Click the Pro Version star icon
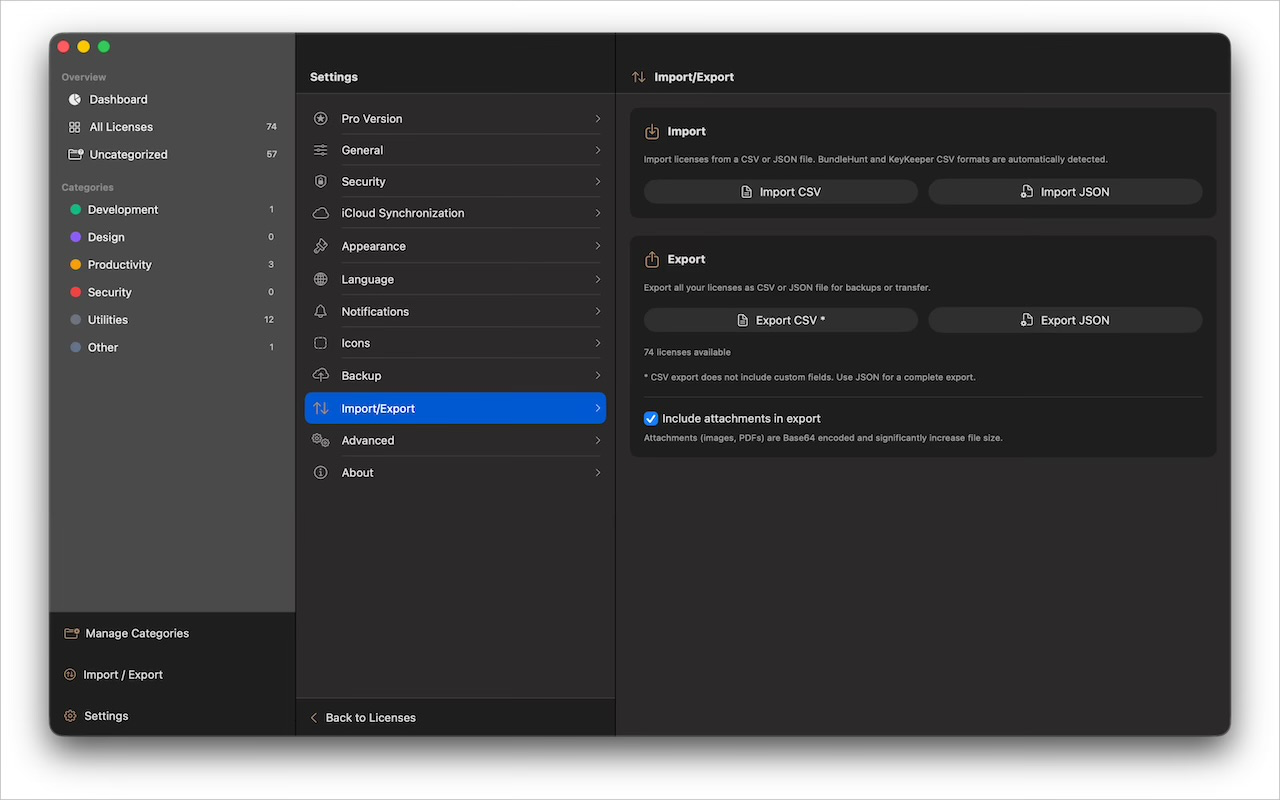The width and height of the screenshot is (1280, 800). coord(320,118)
